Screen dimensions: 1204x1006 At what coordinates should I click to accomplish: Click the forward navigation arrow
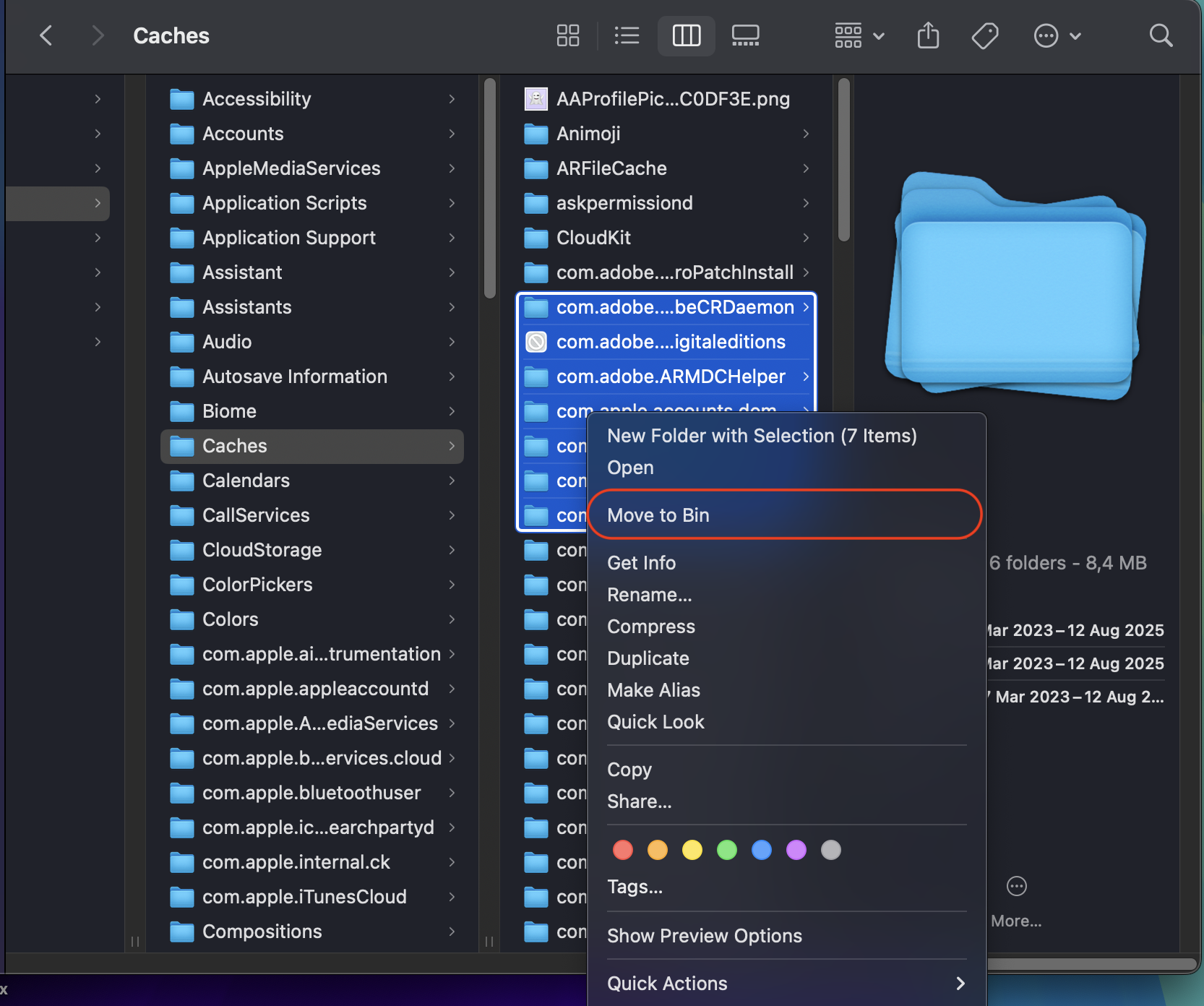click(x=98, y=35)
